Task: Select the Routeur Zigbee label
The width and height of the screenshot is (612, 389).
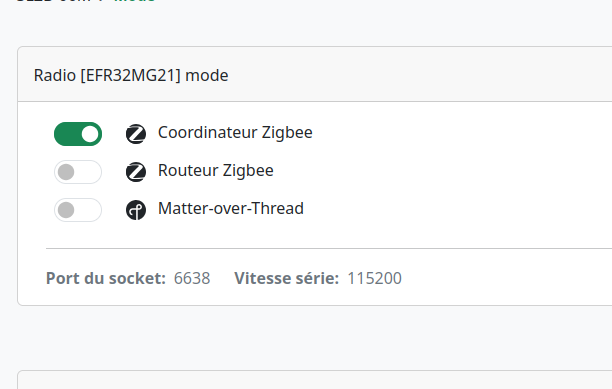Action: coord(215,171)
